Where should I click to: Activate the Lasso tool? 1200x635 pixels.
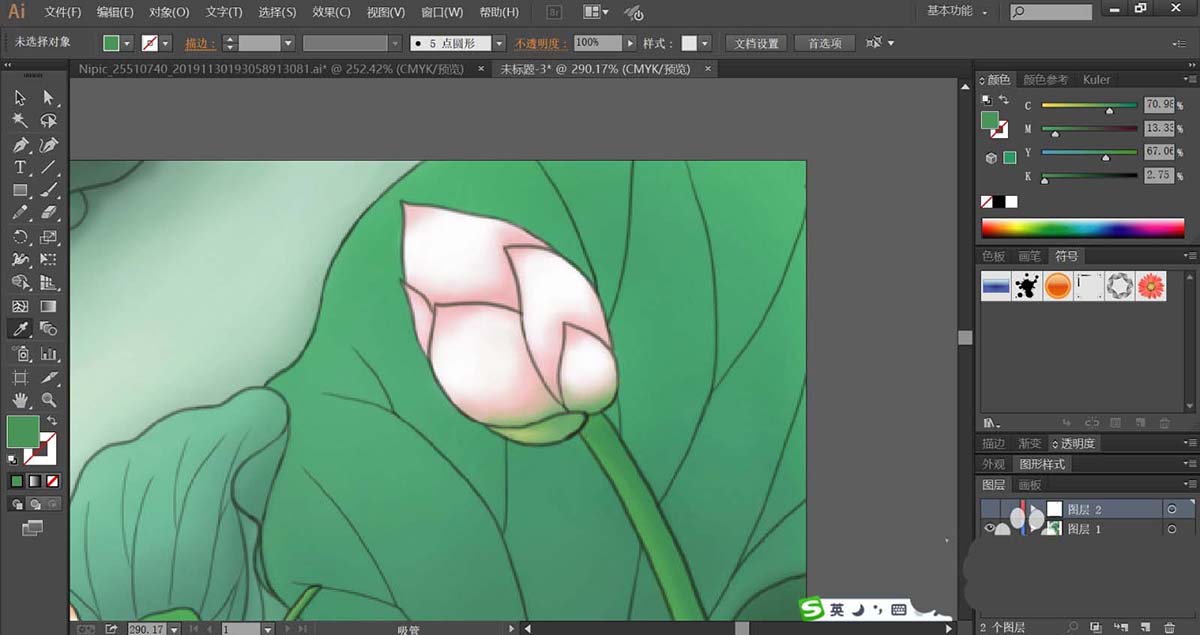coord(48,121)
